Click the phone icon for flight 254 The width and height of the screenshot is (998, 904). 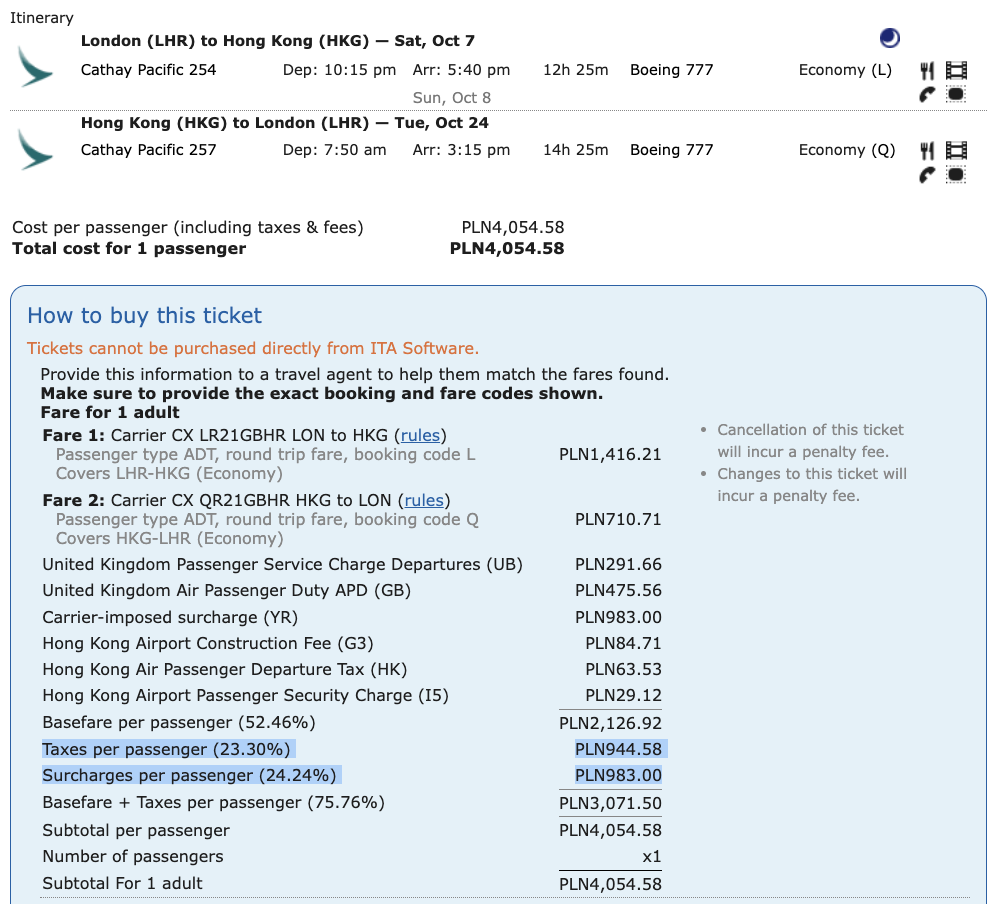(x=927, y=95)
